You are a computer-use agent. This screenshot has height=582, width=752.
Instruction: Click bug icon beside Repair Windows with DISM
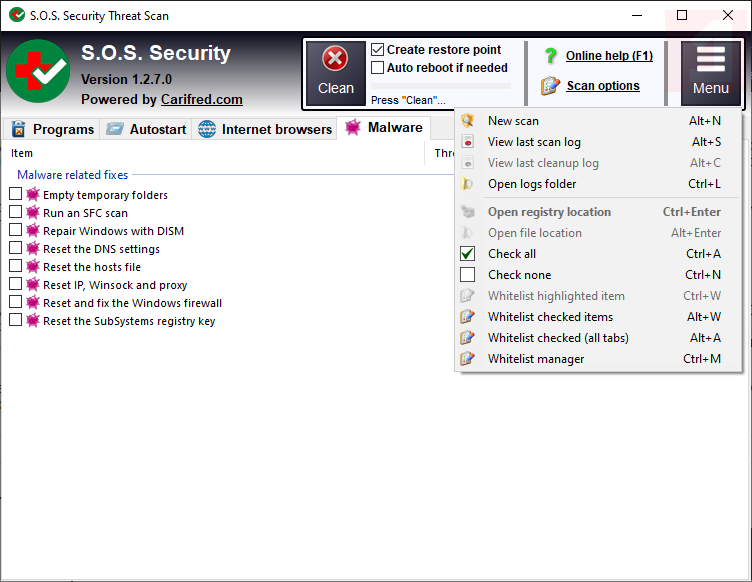pyautogui.click(x=33, y=230)
